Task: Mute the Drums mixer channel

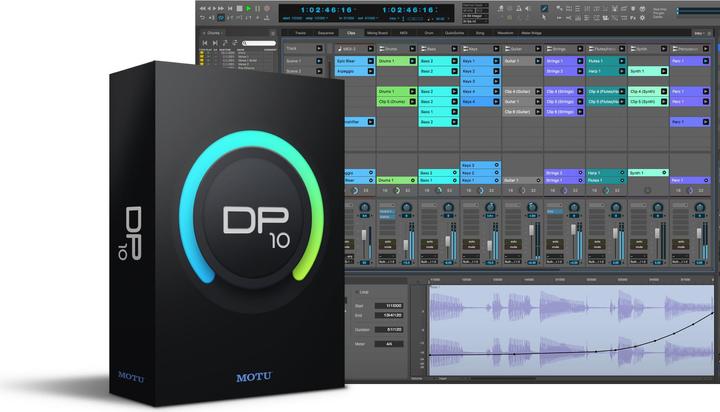Action: [388, 247]
